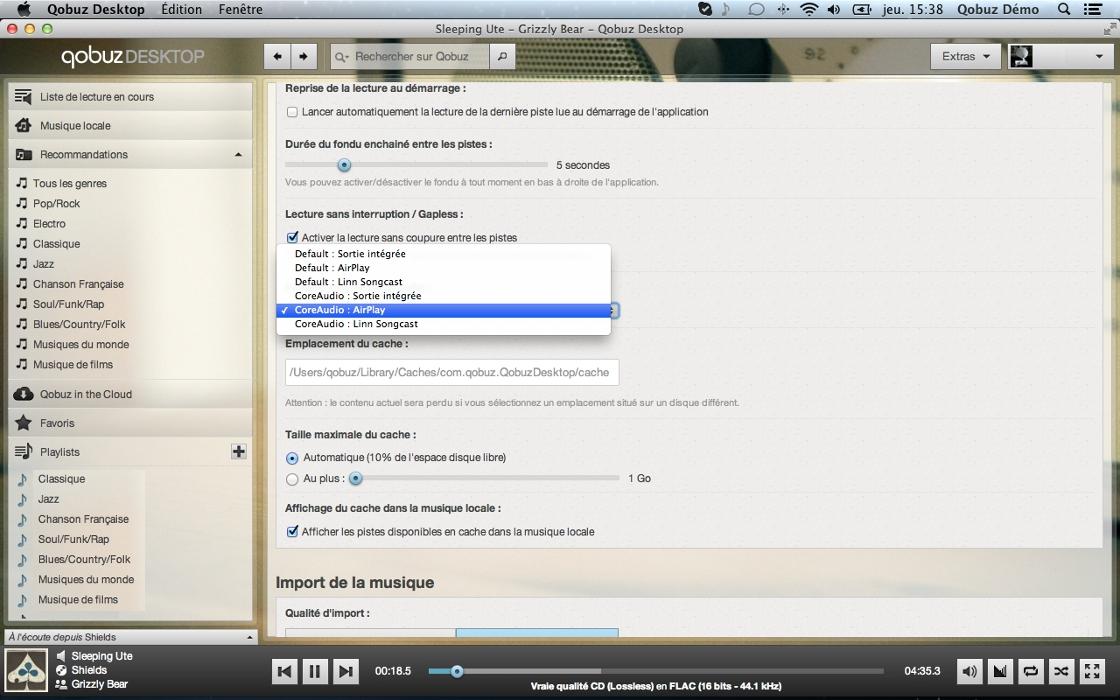Open Liste de lecture en cours
Image resolution: width=1120 pixels, height=700 pixels.
(131, 96)
